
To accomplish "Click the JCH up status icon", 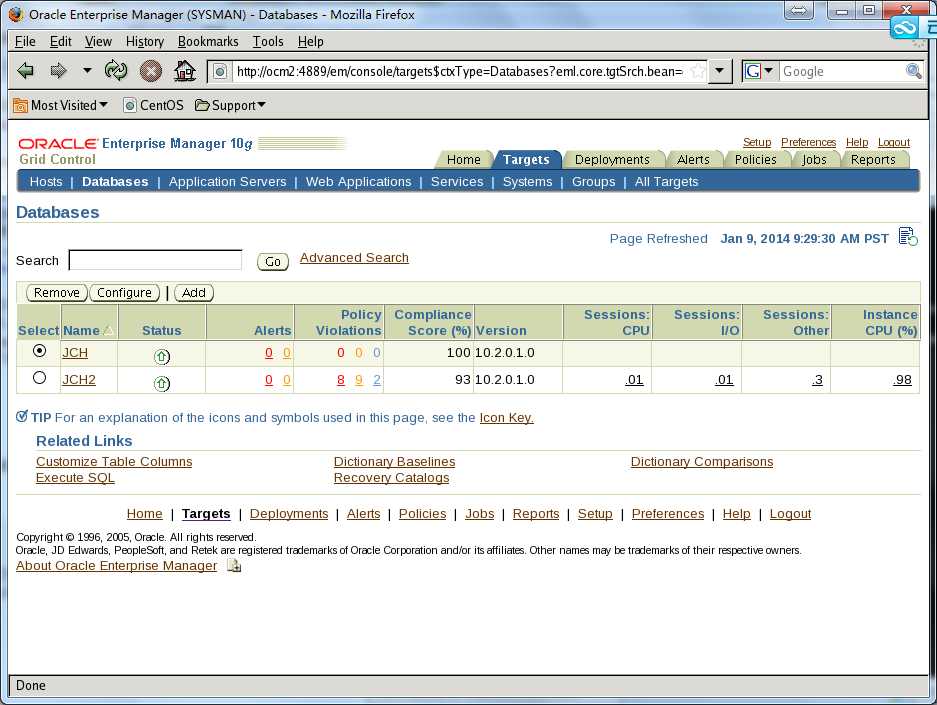I will tap(161, 357).
